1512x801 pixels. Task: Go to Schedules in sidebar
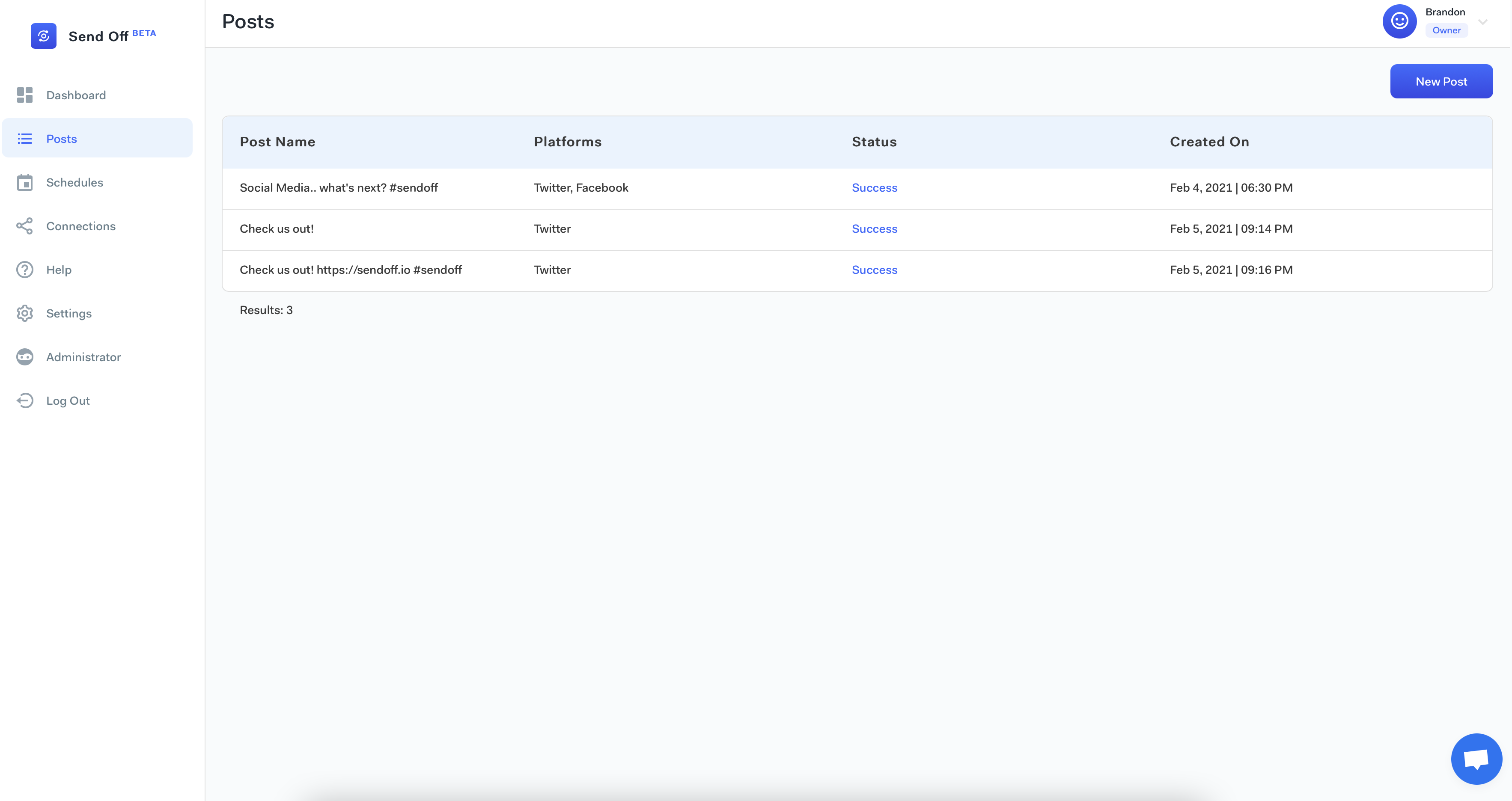(74, 183)
